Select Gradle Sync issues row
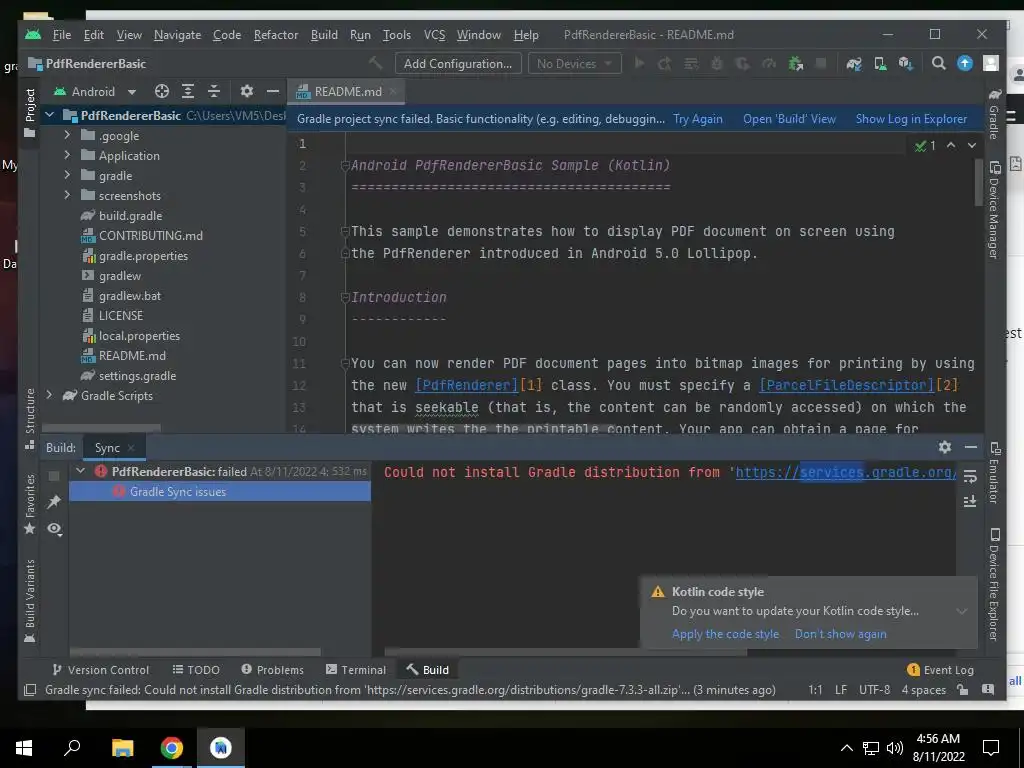1024x768 pixels. (x=220, y=491)
